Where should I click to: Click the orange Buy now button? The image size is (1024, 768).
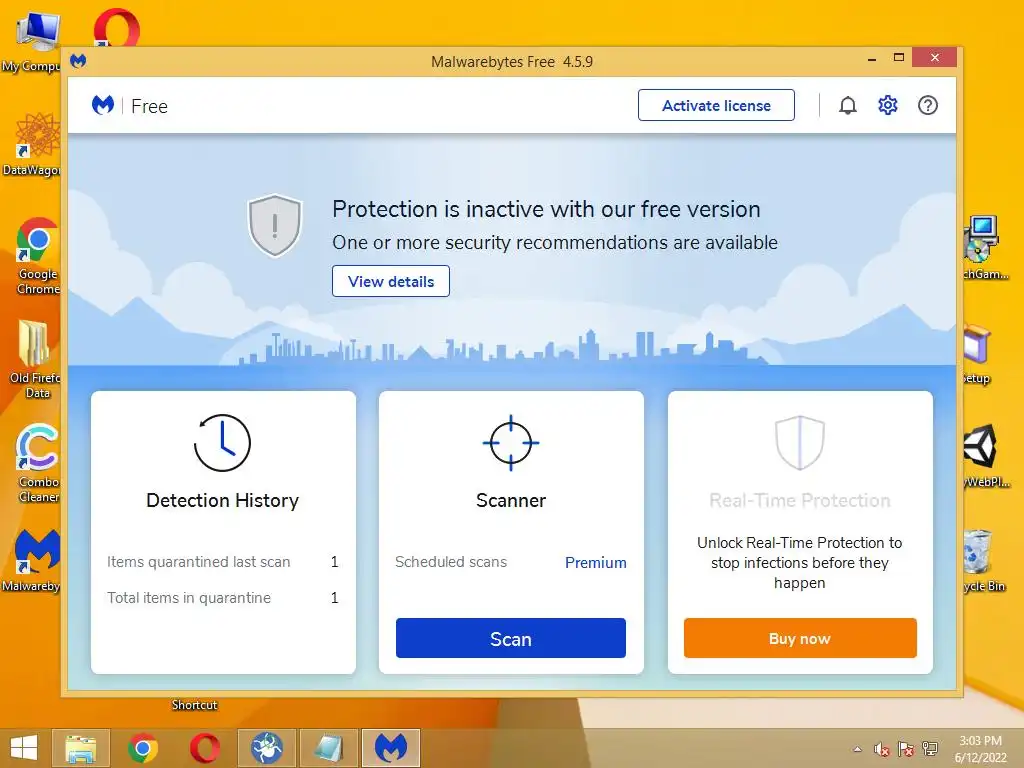(800, 638)
